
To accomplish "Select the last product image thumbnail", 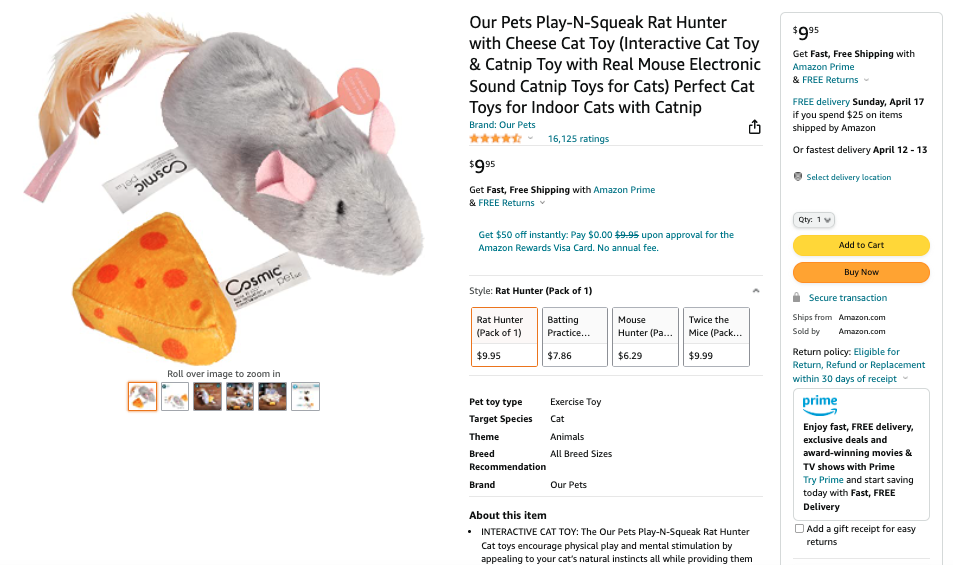I will point(305,397).
